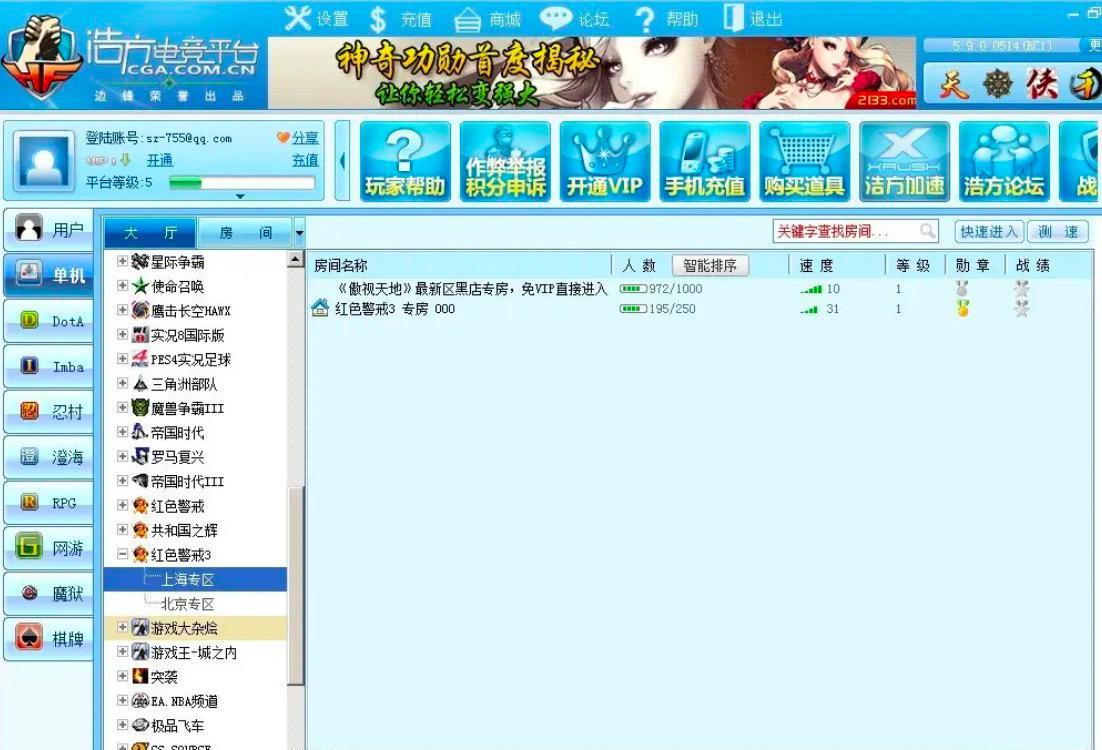Click the game tree scroll-up arrow
Screen dimensions: 1102x750
(x=296, y=260)
